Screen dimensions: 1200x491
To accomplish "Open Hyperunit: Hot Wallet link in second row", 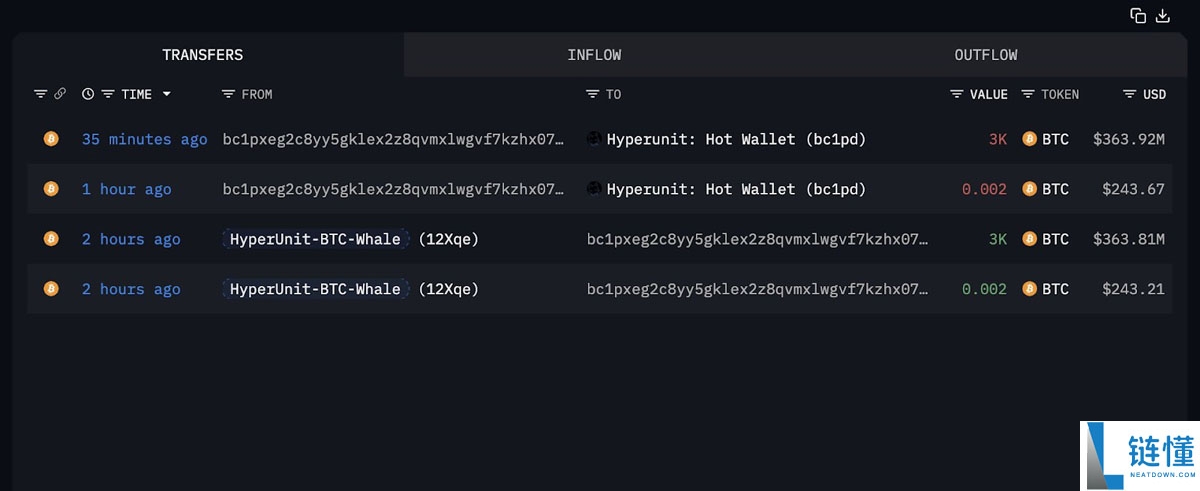I will 736,189.
